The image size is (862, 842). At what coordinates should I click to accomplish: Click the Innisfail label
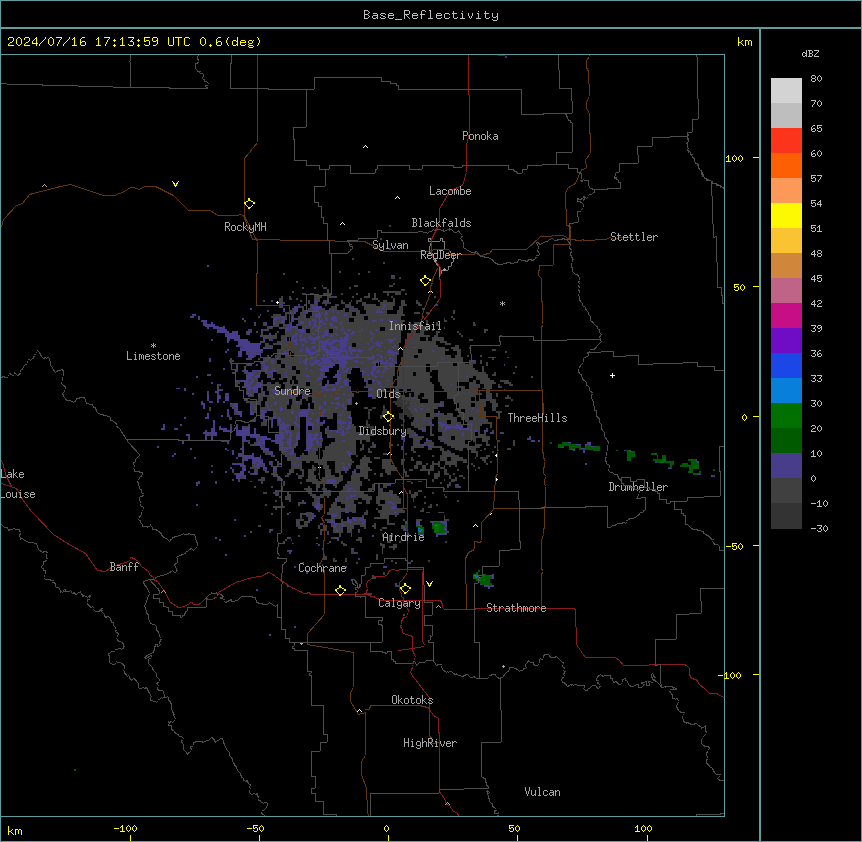pos(415,326)
